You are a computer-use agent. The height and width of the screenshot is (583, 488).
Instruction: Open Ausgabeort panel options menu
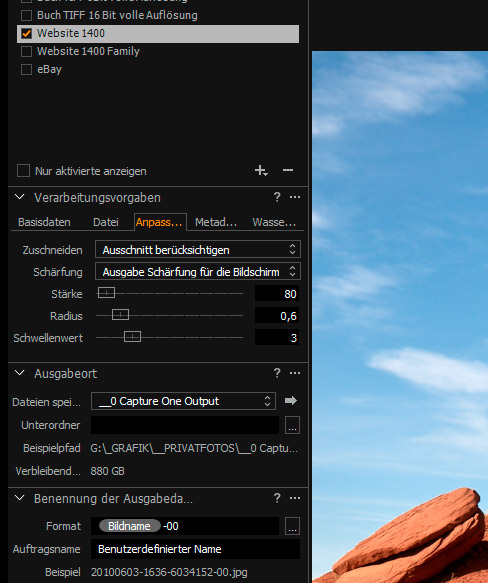coord(295,373)
